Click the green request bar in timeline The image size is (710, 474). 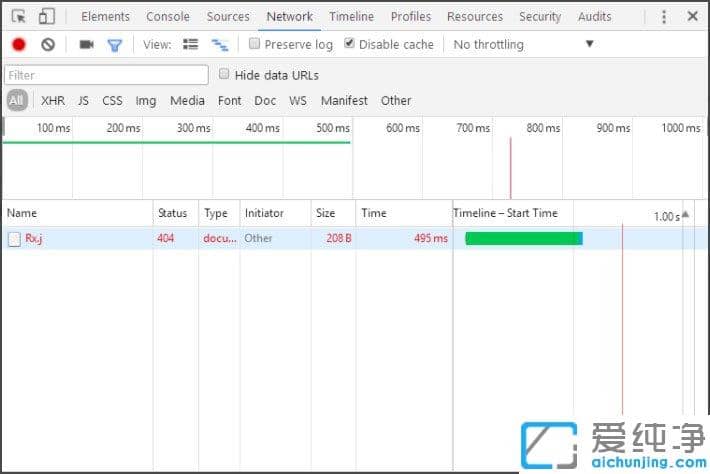pos(522,238)
